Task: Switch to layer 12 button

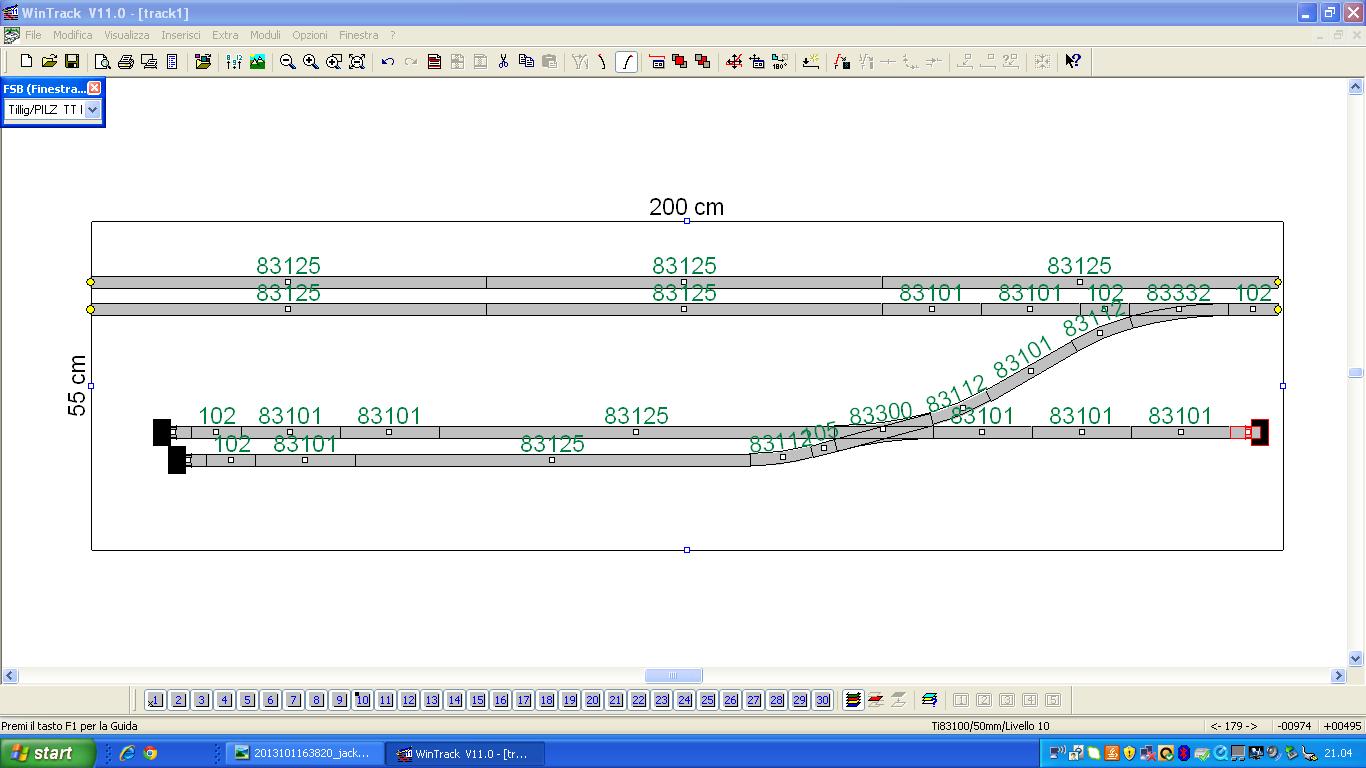Action: 408,700
